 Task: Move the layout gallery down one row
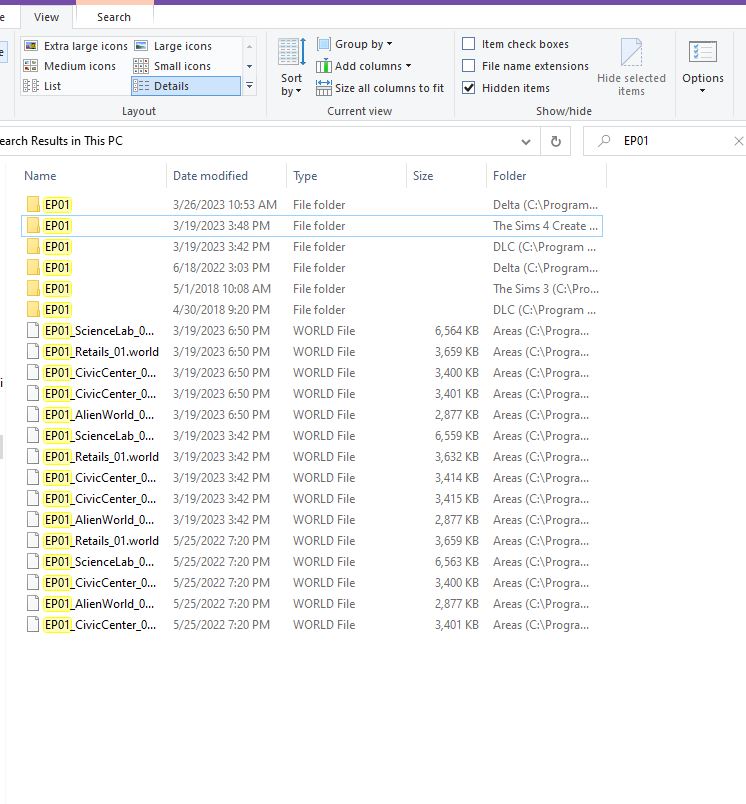[249, 66]
